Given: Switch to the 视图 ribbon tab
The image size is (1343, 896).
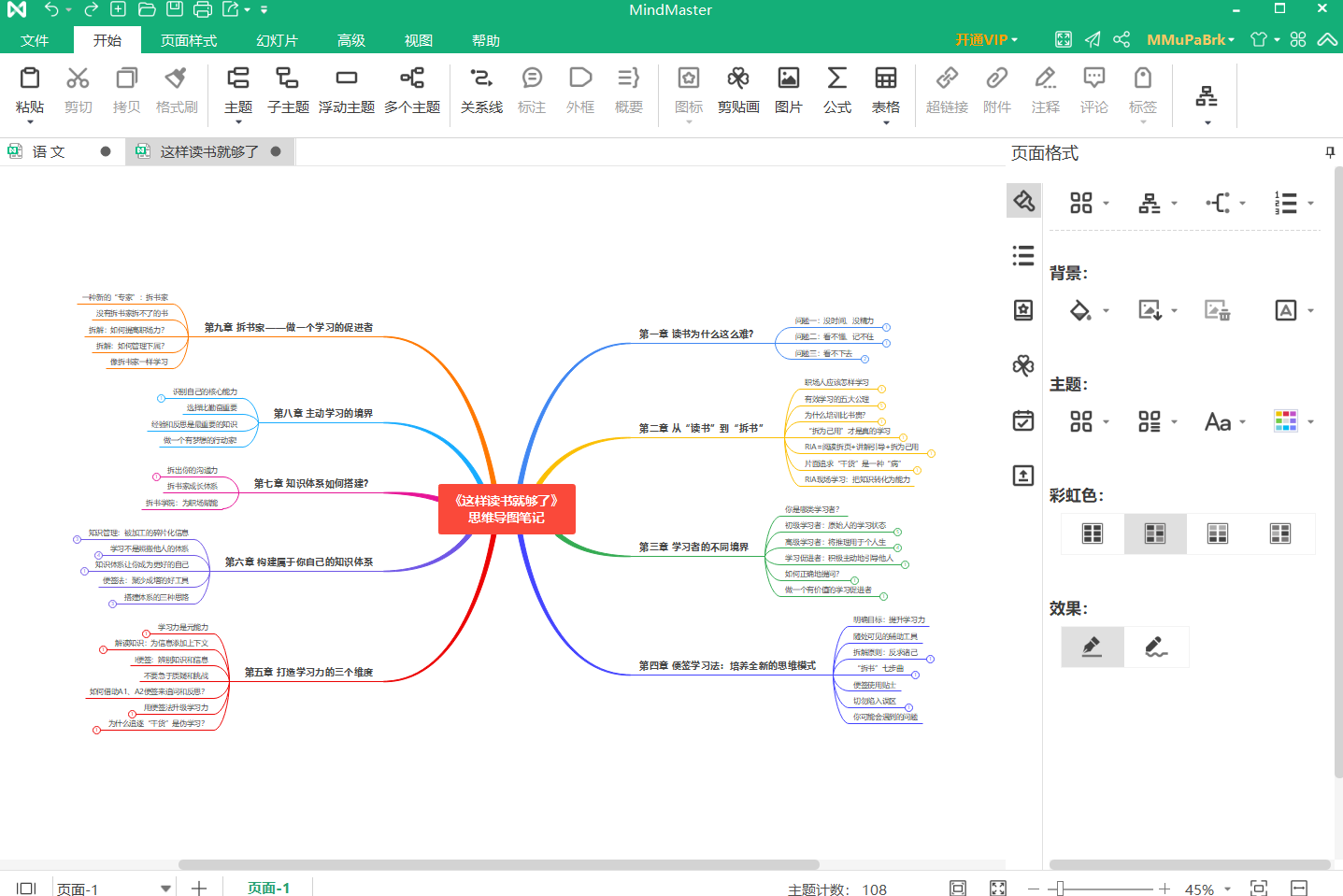Looking at the screenshot, I should 419,40.
